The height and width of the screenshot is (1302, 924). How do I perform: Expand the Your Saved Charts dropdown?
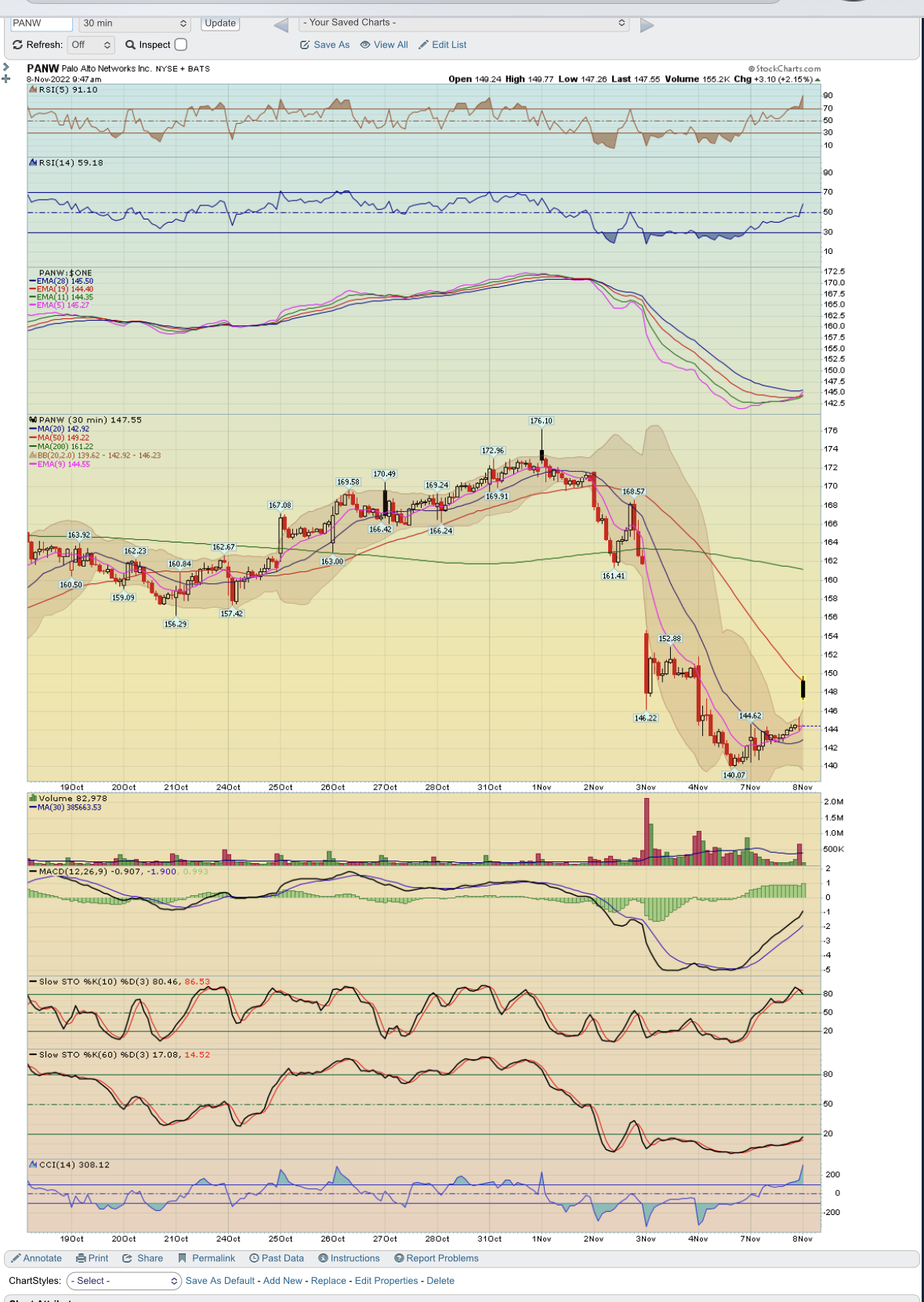coord(464,23)
